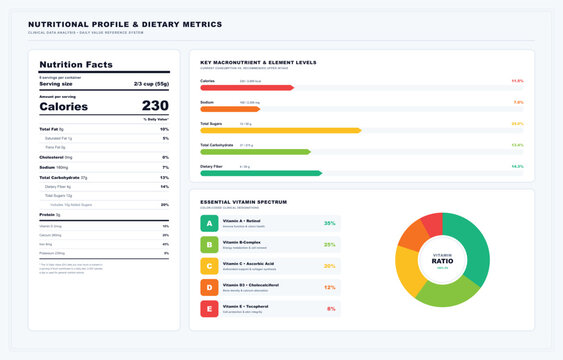563x360 pixels.
Task: Click the light-green Vitamin B letter badge
Action: (209, 245)
